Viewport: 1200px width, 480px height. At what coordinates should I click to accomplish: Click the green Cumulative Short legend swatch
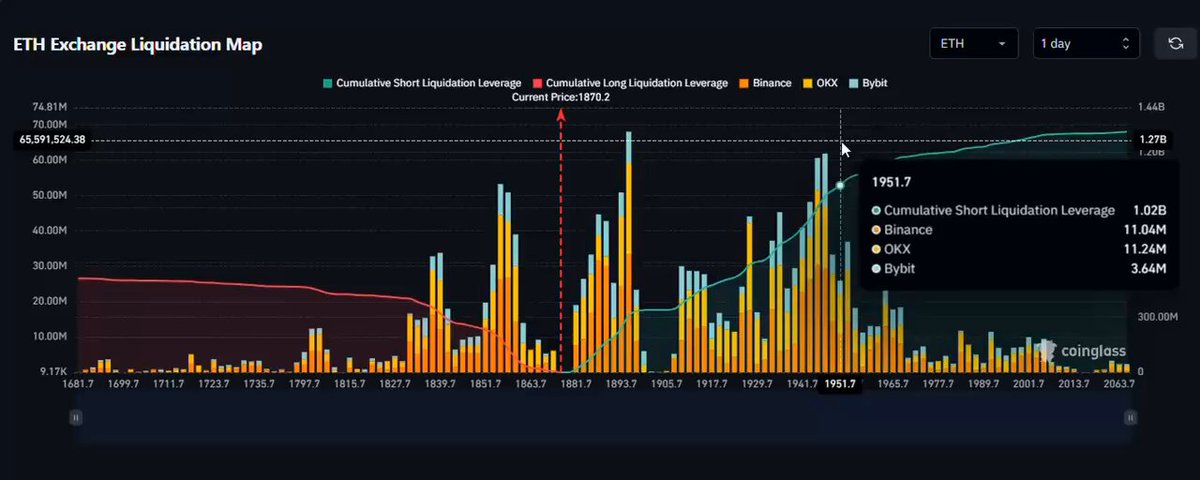(326, 83)
